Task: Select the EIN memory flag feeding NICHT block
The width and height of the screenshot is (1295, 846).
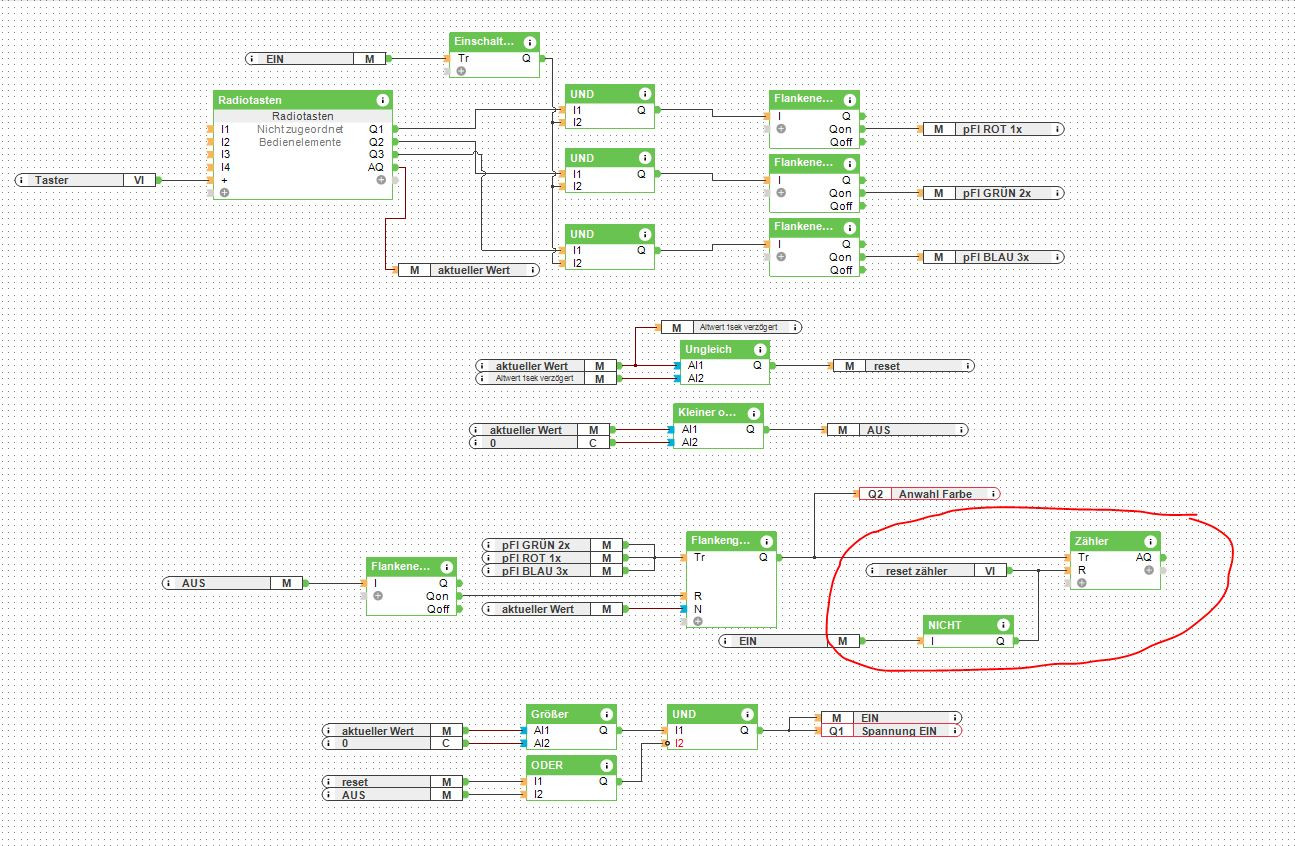Action: click(x=790, y=641)
